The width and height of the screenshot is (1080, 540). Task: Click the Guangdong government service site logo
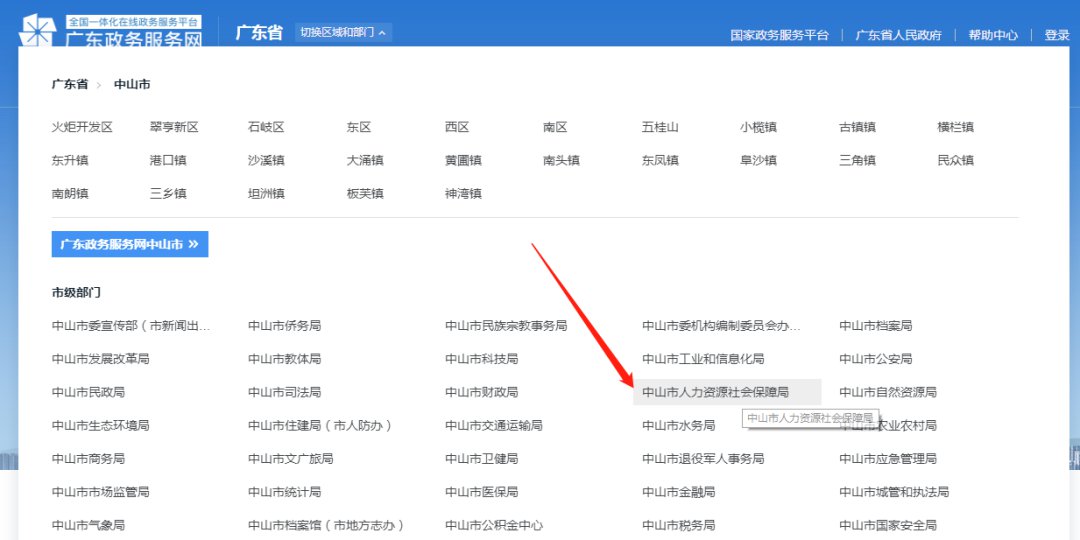click(110, 32)
